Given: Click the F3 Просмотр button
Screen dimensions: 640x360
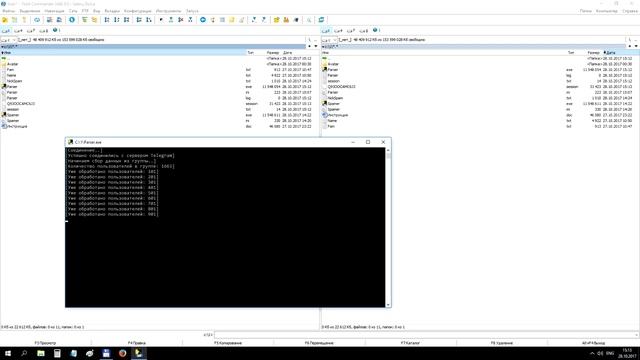Looking at the screenshot, I should click(45, 343).
